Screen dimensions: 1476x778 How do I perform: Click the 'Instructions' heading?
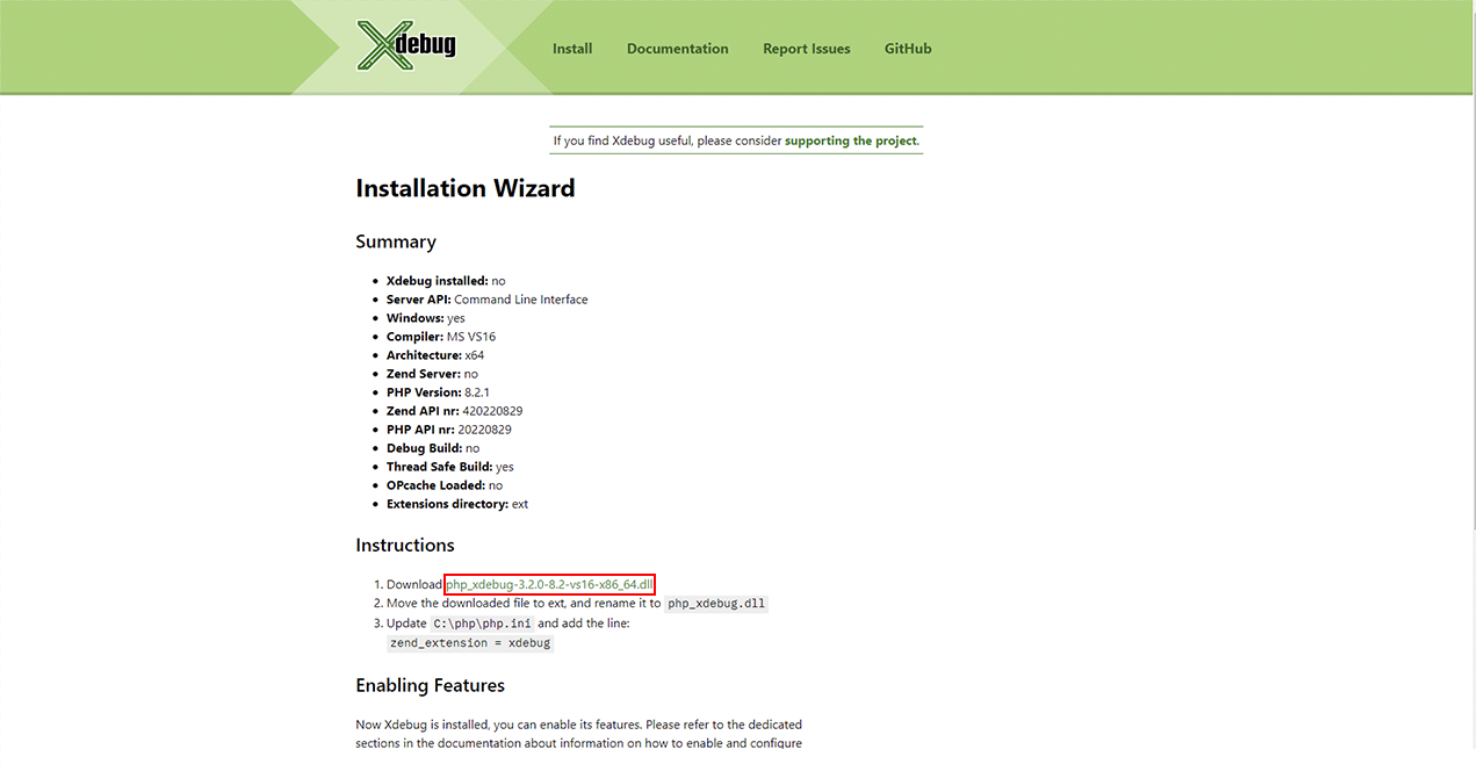[x=405, y=545]
